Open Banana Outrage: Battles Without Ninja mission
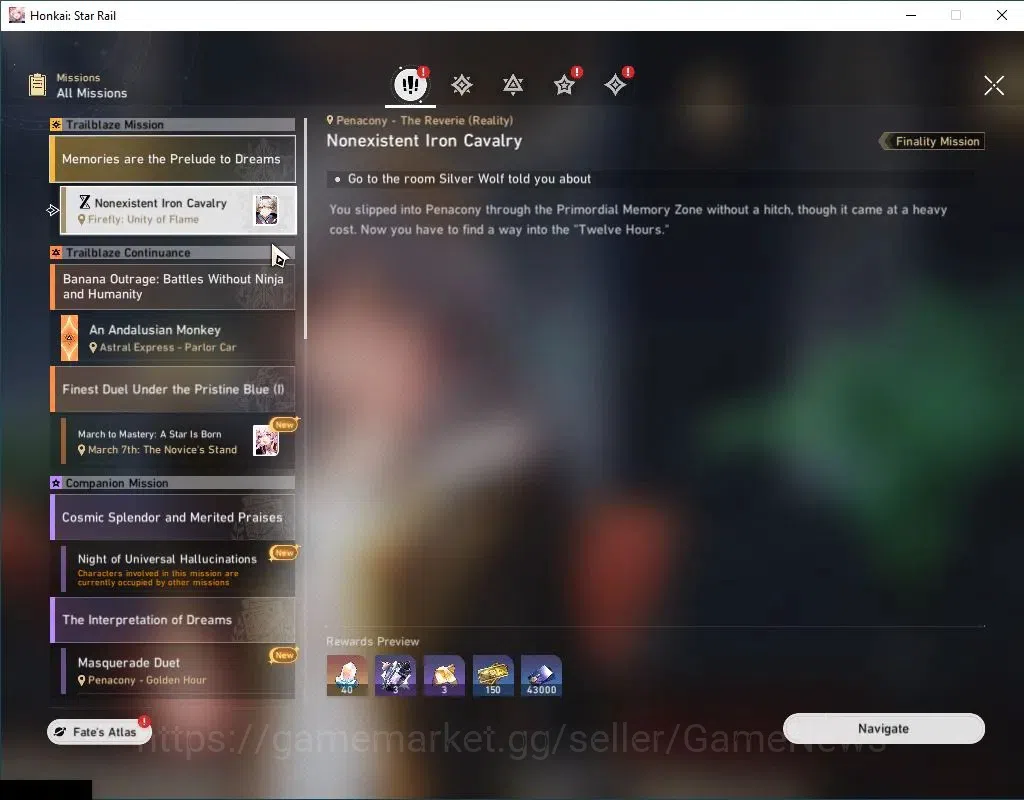The image size is (1024, 800). [x=172, y=286]
